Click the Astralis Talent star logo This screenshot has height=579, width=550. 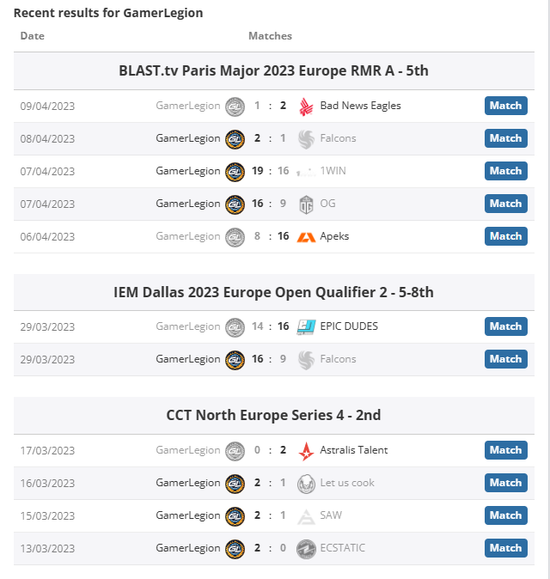point(306,451)
